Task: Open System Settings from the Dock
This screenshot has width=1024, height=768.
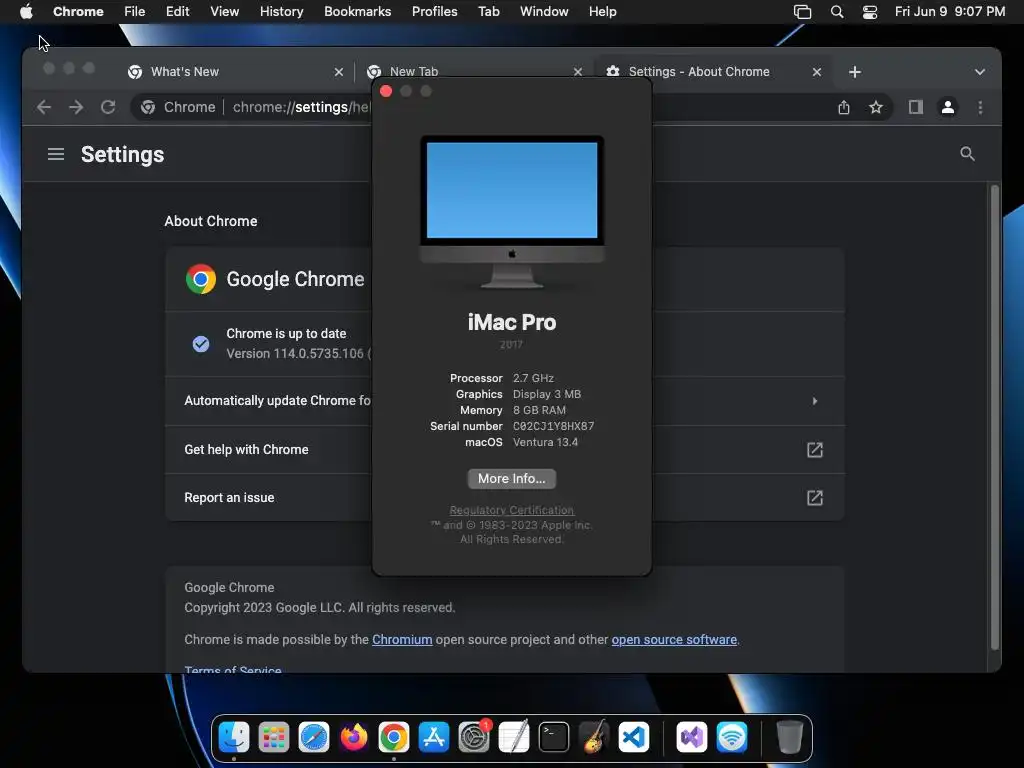Action: click(x=473, y=738)
